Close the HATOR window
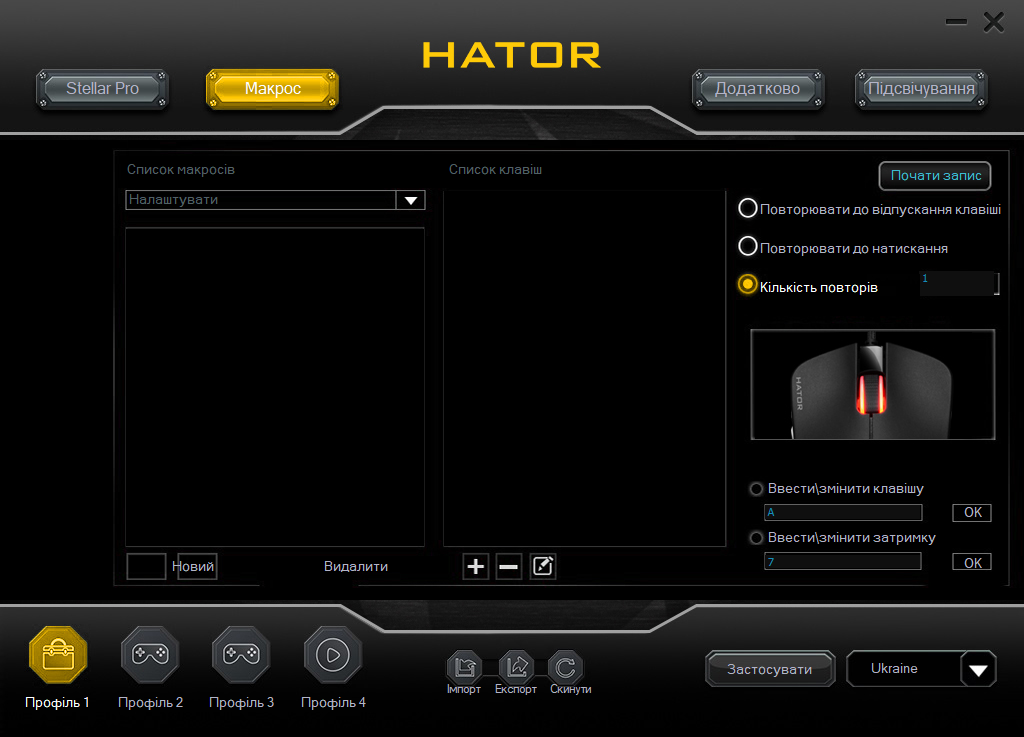This screenshot has height=737, width=1024. (x=994, y=22)
